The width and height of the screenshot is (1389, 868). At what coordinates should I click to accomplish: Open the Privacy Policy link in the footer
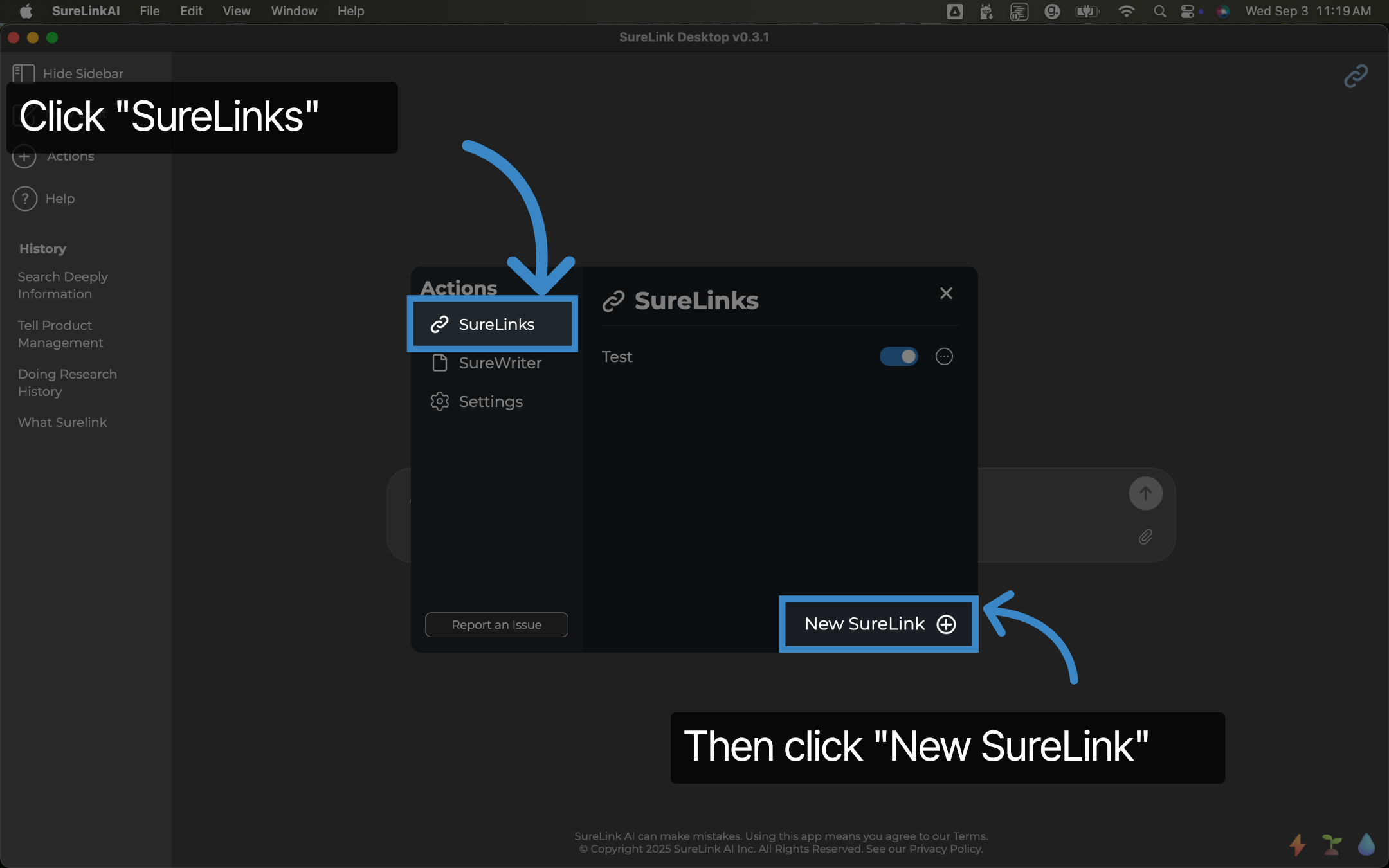[945, 849]
